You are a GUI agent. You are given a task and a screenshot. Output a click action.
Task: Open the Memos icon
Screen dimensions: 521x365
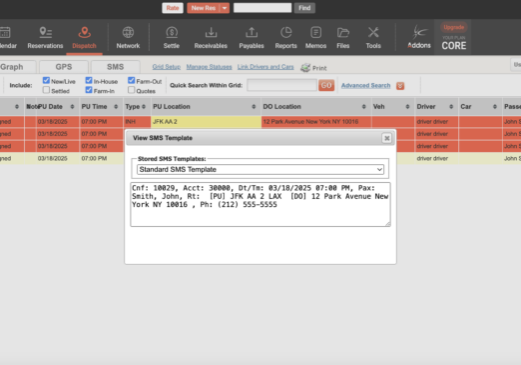click(x=316, y=32)
